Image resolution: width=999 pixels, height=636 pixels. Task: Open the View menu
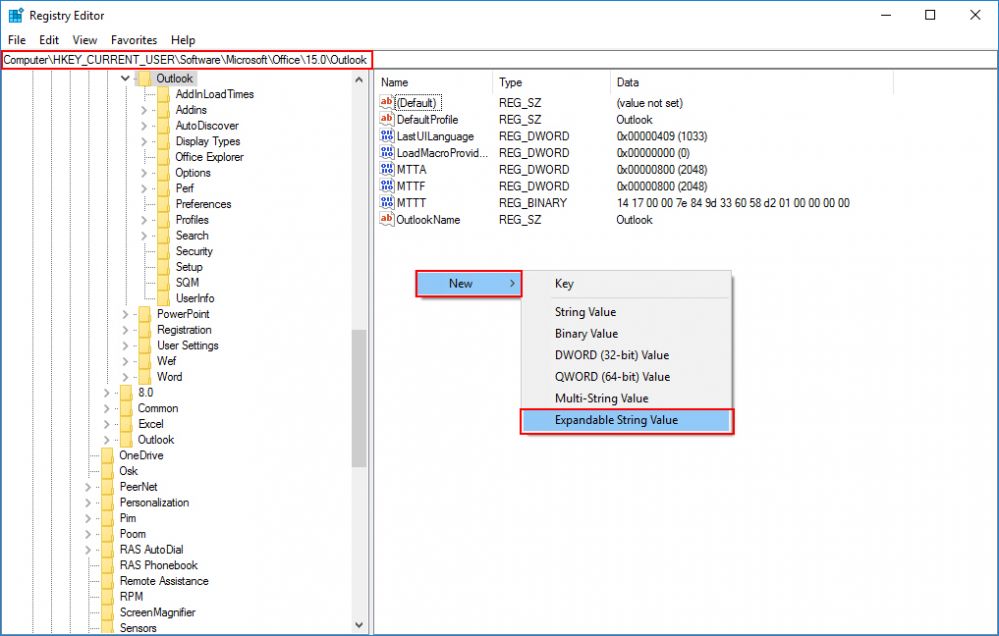85,40
